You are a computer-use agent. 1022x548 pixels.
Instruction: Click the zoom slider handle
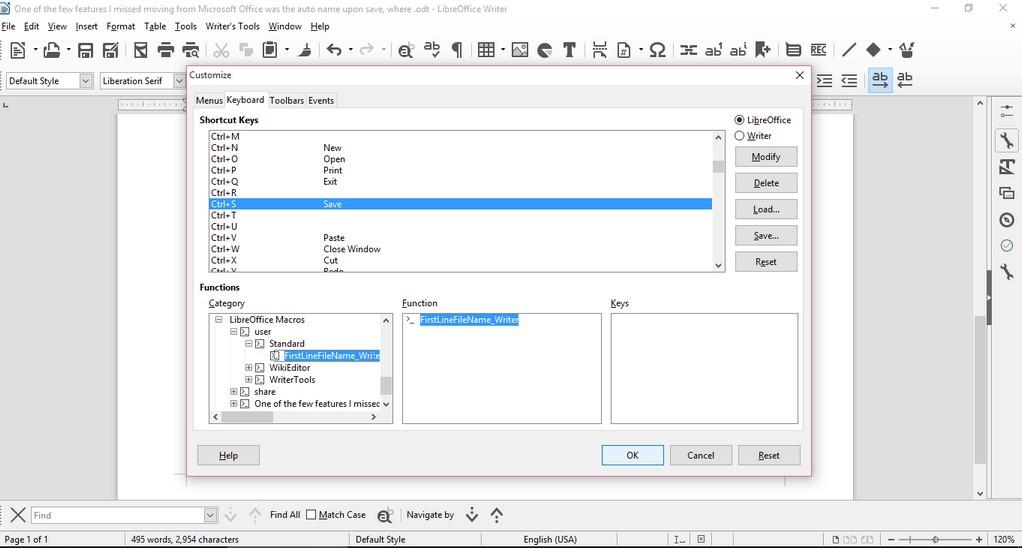pos(935,540)
